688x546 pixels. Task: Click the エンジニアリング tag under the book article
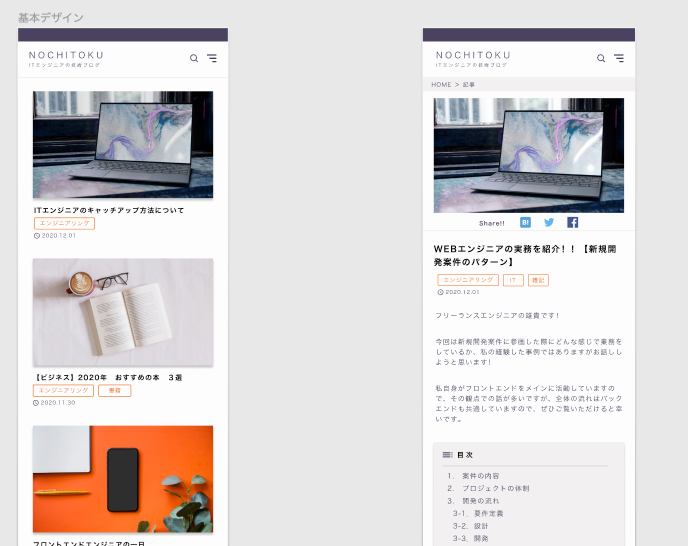tap(63, 391)
